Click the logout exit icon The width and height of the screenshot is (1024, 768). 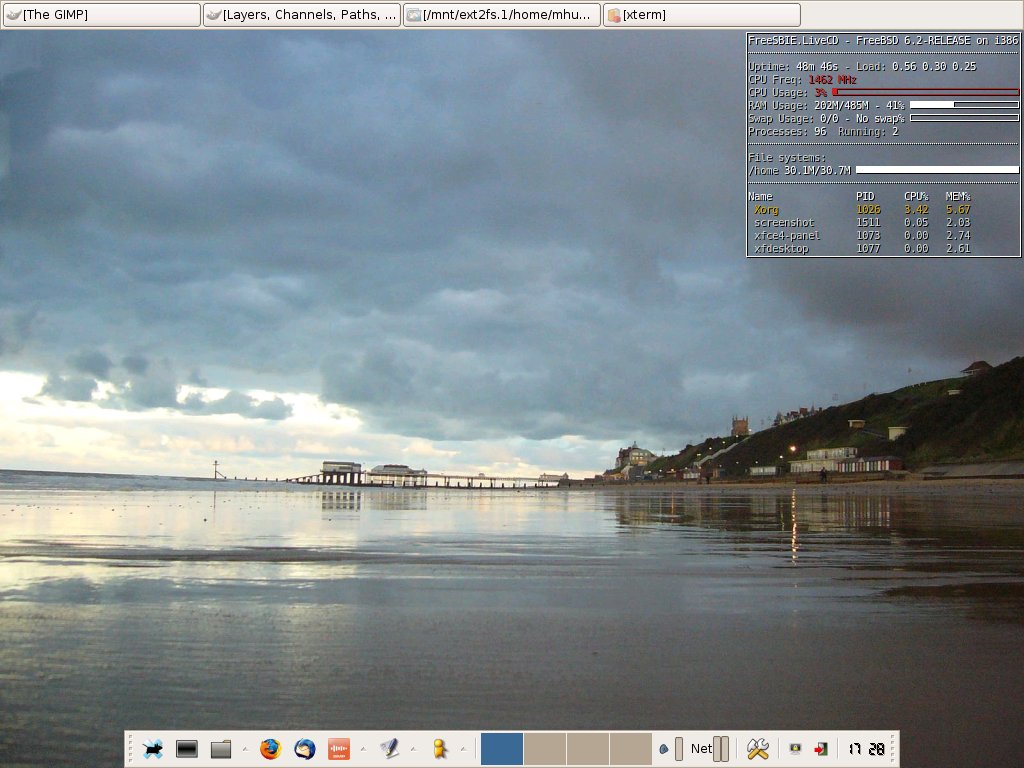[820, 749]
